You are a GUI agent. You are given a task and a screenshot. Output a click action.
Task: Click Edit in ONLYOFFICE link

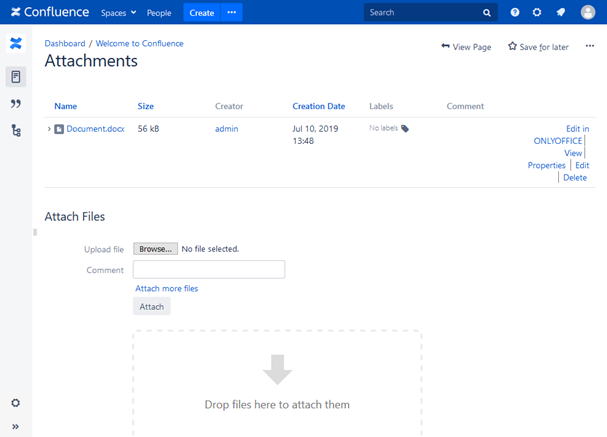[560, 135]
